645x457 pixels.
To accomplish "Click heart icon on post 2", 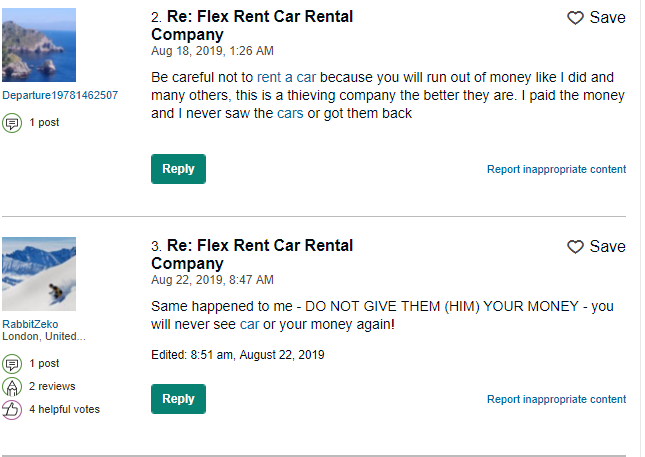I will pos(575,18).
